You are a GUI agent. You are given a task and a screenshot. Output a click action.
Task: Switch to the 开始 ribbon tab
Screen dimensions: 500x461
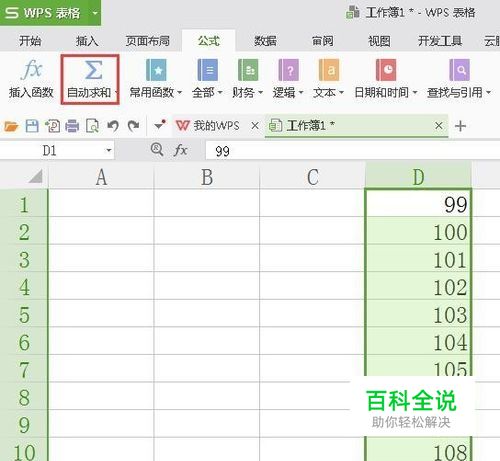30,41
